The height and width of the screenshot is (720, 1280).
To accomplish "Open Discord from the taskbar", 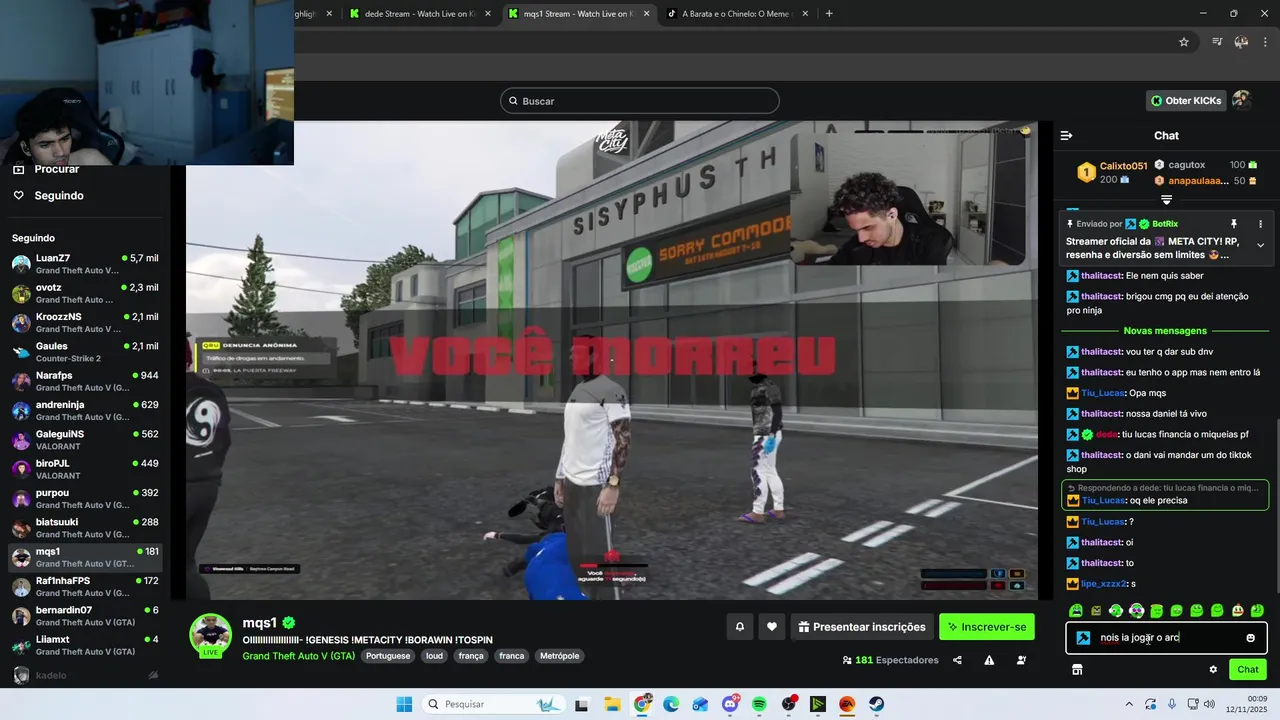I will point(731,704).
